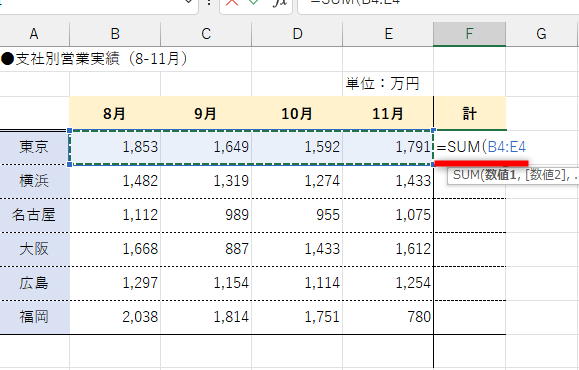The height and width of the screenshot is (370, 579).
Task: Select column E header
Action: pos(388,34)
